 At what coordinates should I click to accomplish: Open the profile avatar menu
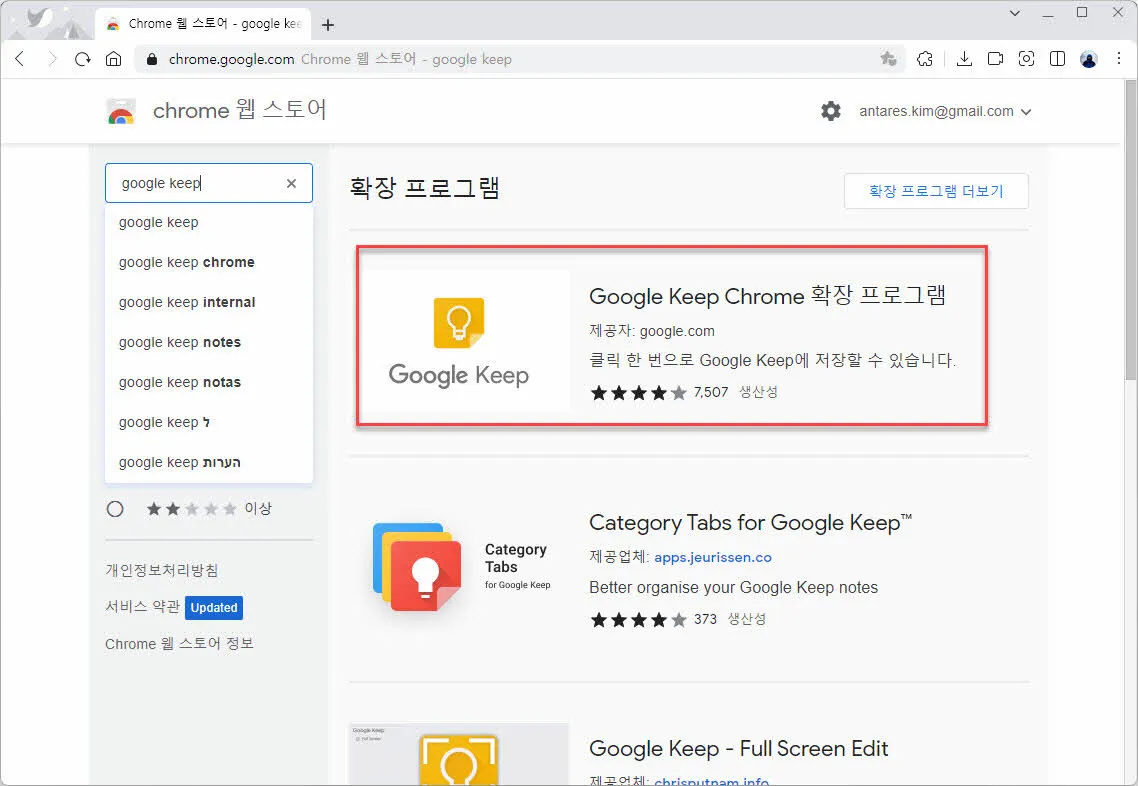(x=1089, y=59)
